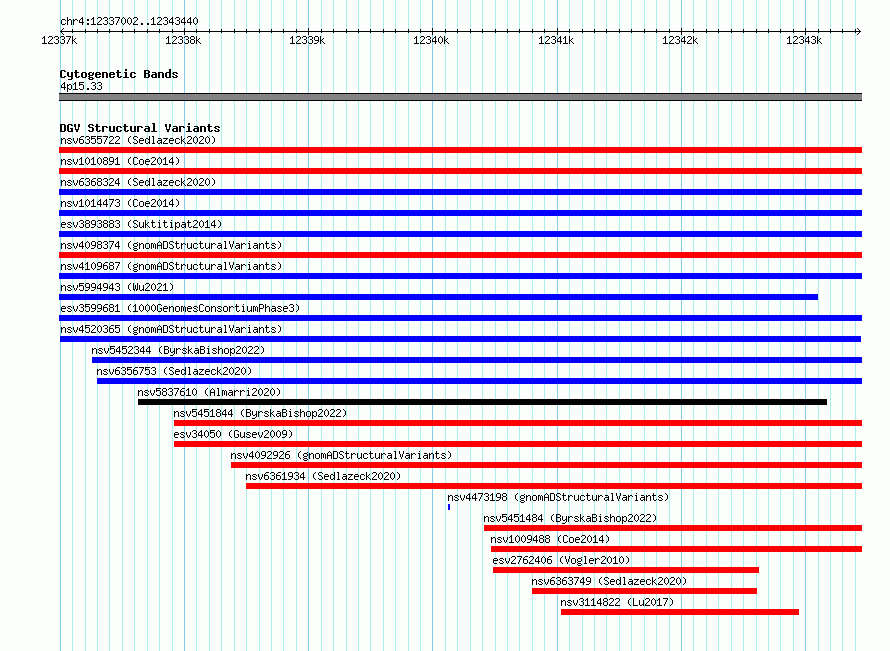Click the nsv3114822 (Lu2017) label
This screenshot has height=651, width=890.
617,602
